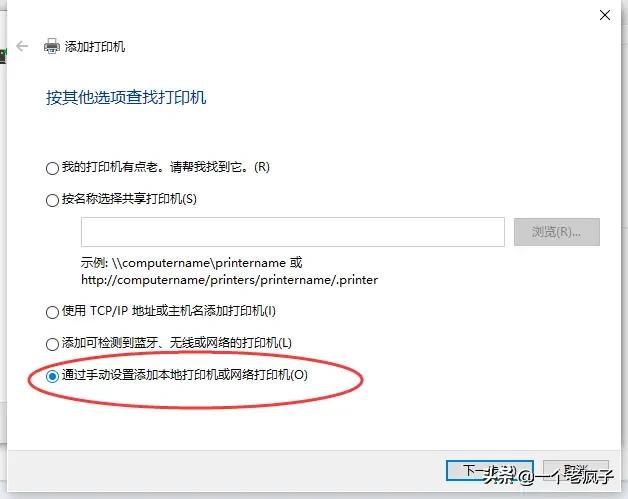Viewport: 628px width, 499px height.
Task: Click the printer icon beside 添加打印机
Action: coord(52,46)
